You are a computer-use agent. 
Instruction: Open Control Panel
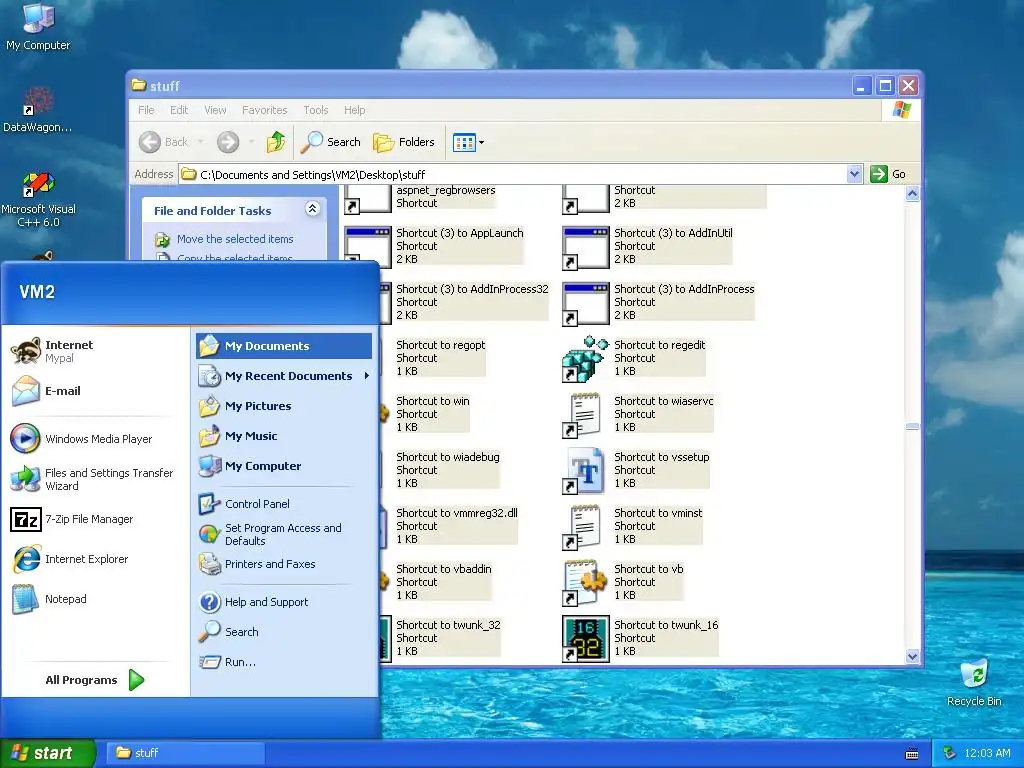click(x=244, y=504)
